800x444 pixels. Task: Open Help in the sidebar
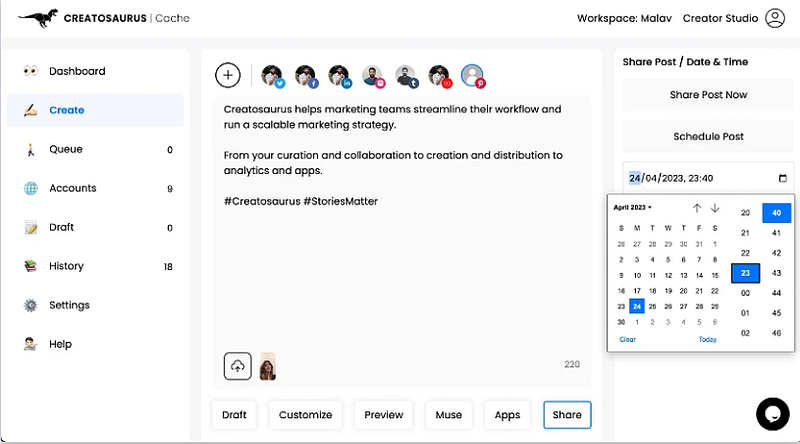(x=95, y=344)
